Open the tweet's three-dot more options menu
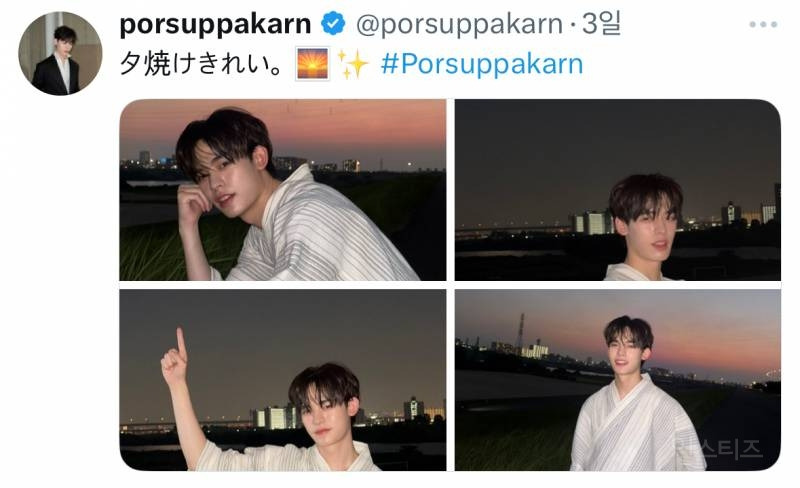Viewport: 800px width, 488px height. pyautogui.click(x=763, y=24)
